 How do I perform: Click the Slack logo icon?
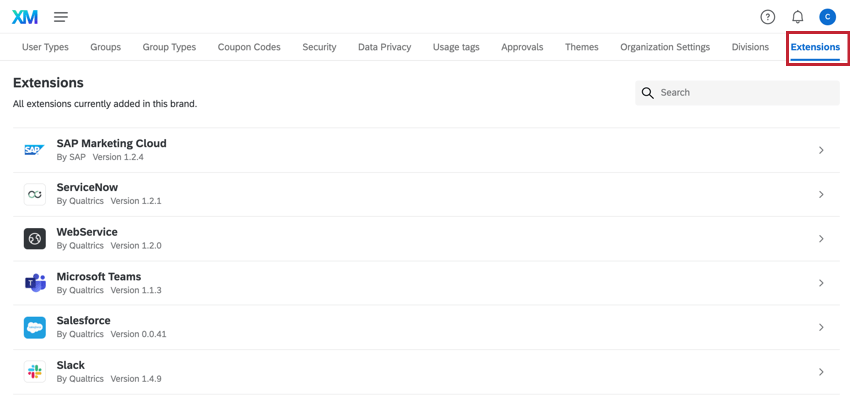(35, 372)
